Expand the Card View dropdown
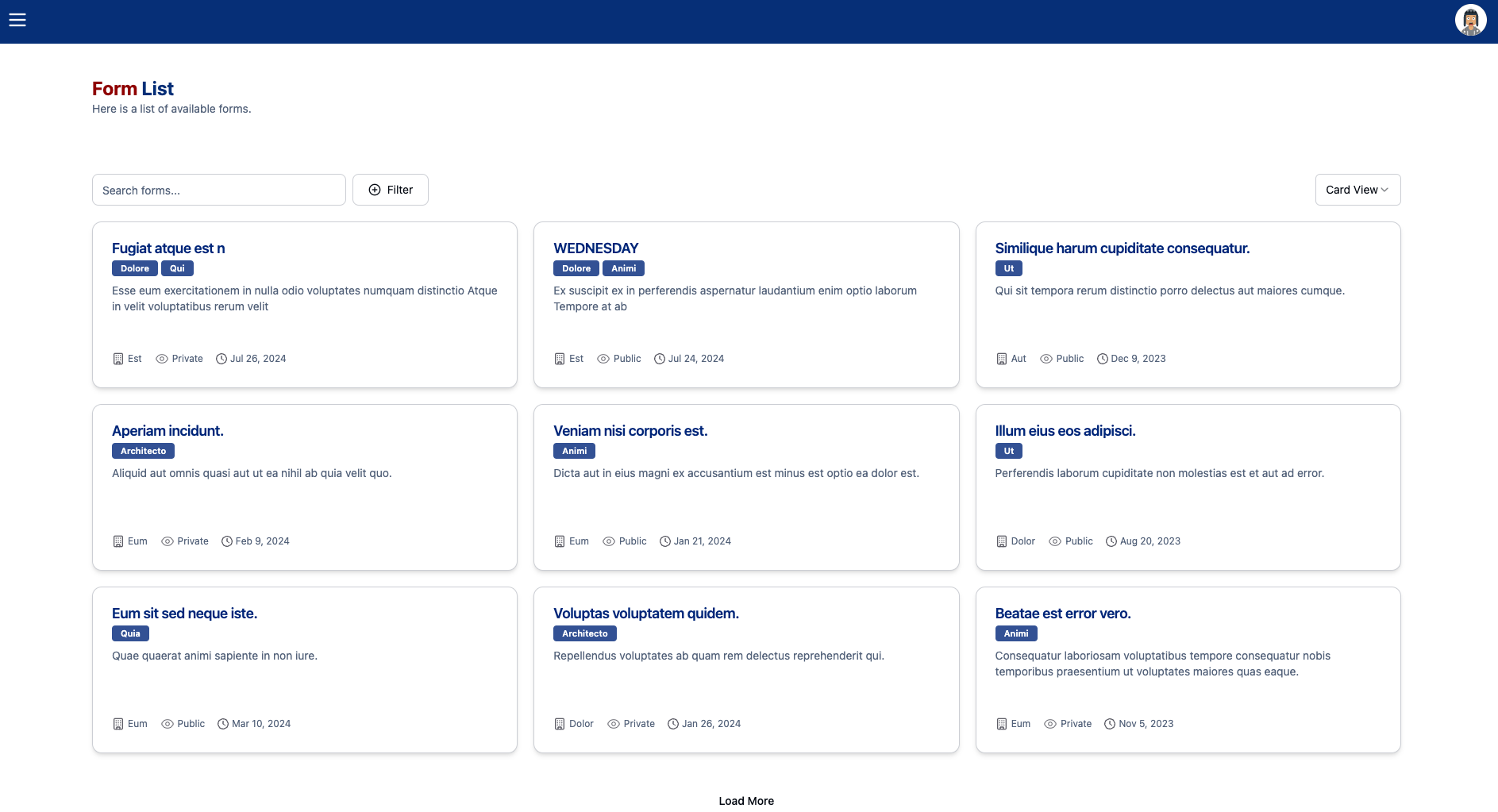Screen dimensions: 1498x812 [1357, 190]
